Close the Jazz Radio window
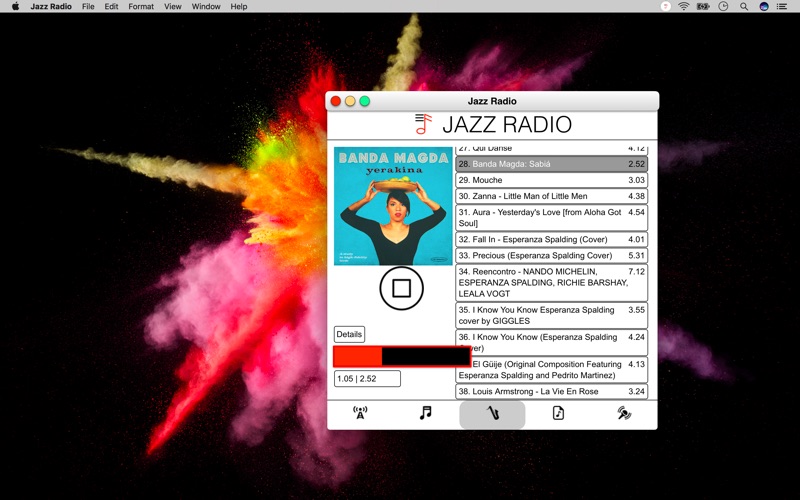This screenshot has height=500, width=800. pyautogui.click(x=336, y=101)
